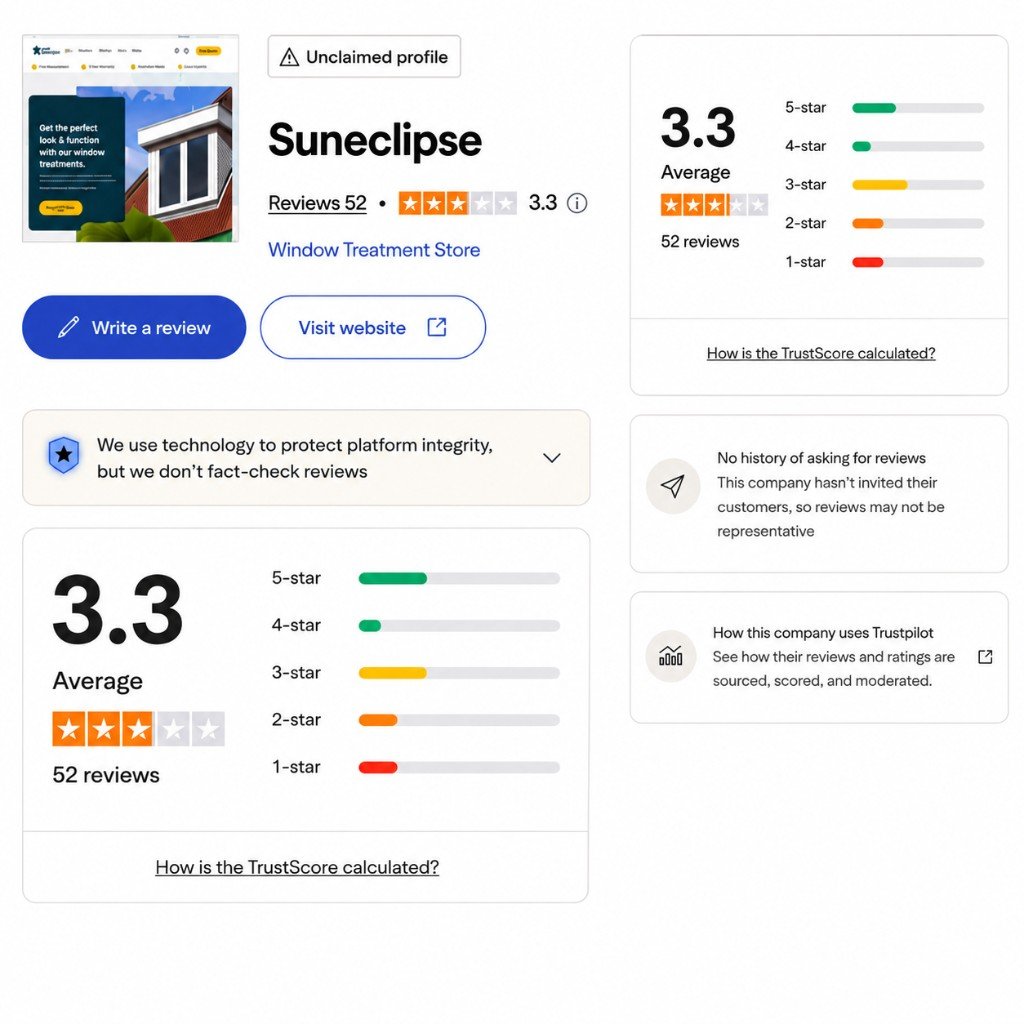The image size is (1024, 1024).
Task: Open the external link icon in the Trustpilot usage card
Action: (x=985, y=656)
